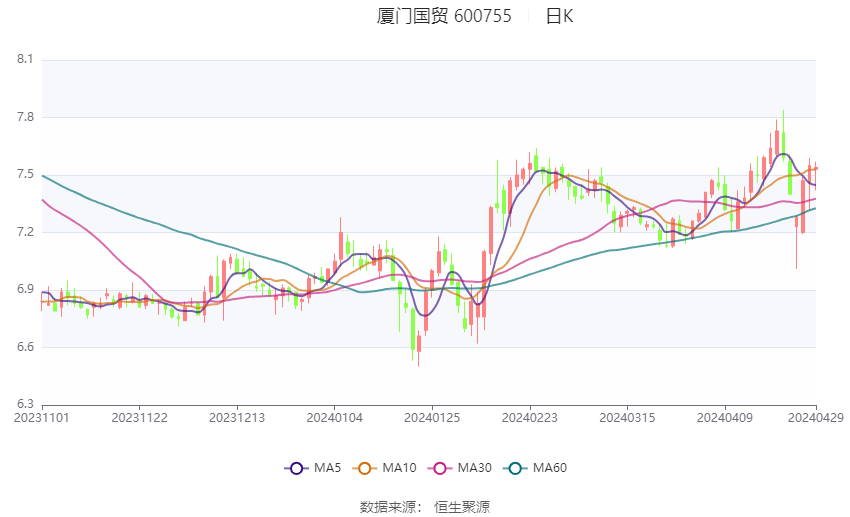Click the 6.3 y-axis value
Viewport: 850px width, 517px height.
coord(25,404)
